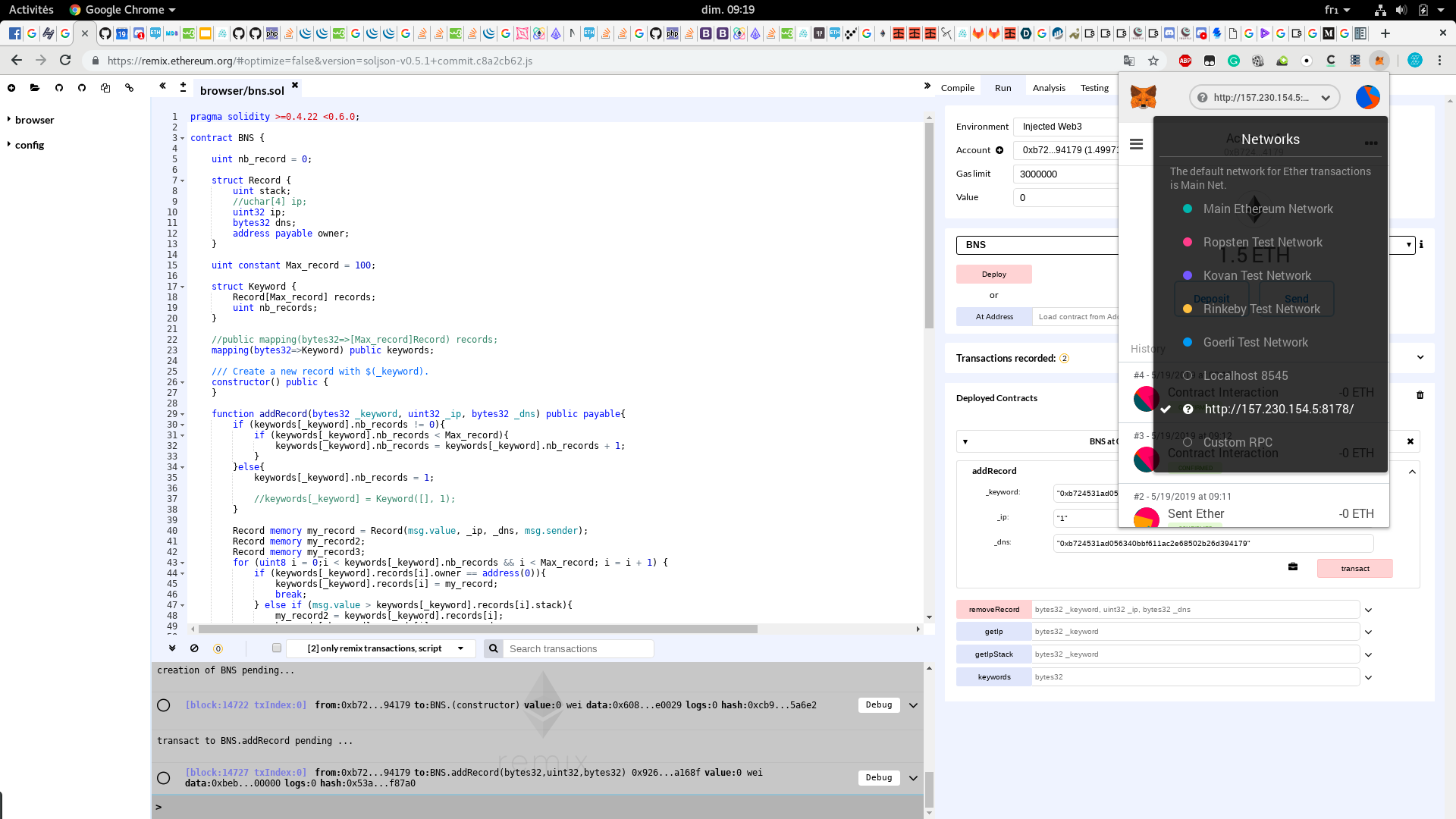Choose Goerli Test Network option
This screenshot has height=819, width=1456.
[x=1255, y=343]
